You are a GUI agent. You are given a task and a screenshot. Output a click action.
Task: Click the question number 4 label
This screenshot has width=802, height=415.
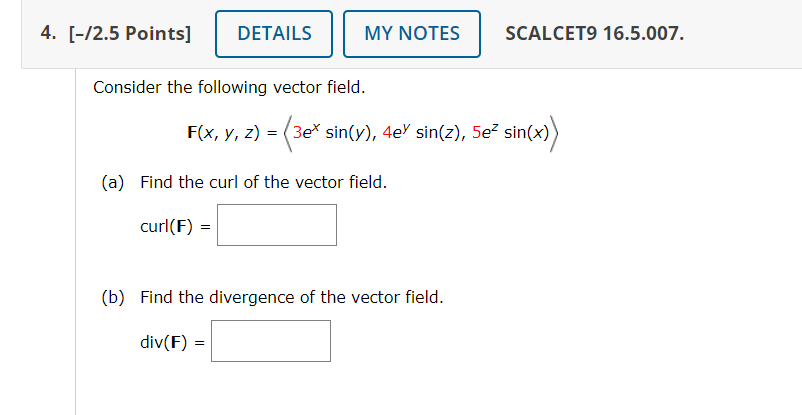pos(48,33)
